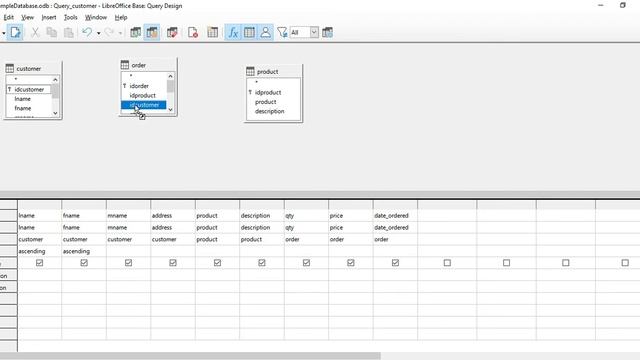Open the Help menu

tap(121, 17)
